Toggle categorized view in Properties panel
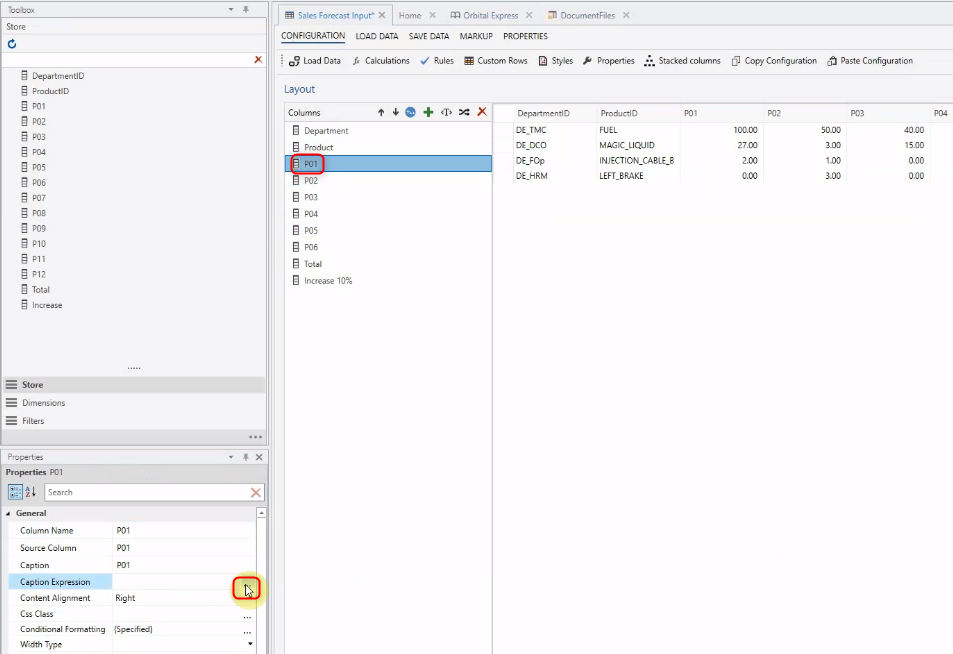This screenshot has height=654, width=953. tap(13, 492)
